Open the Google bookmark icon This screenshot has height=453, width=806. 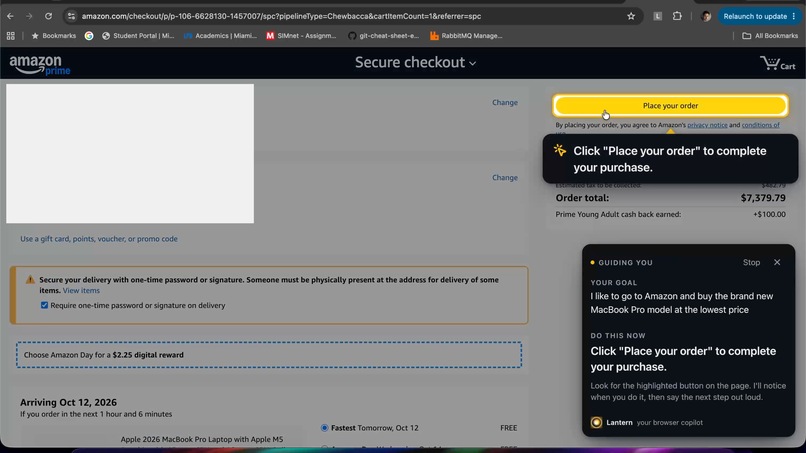click(x=89, y=36)
